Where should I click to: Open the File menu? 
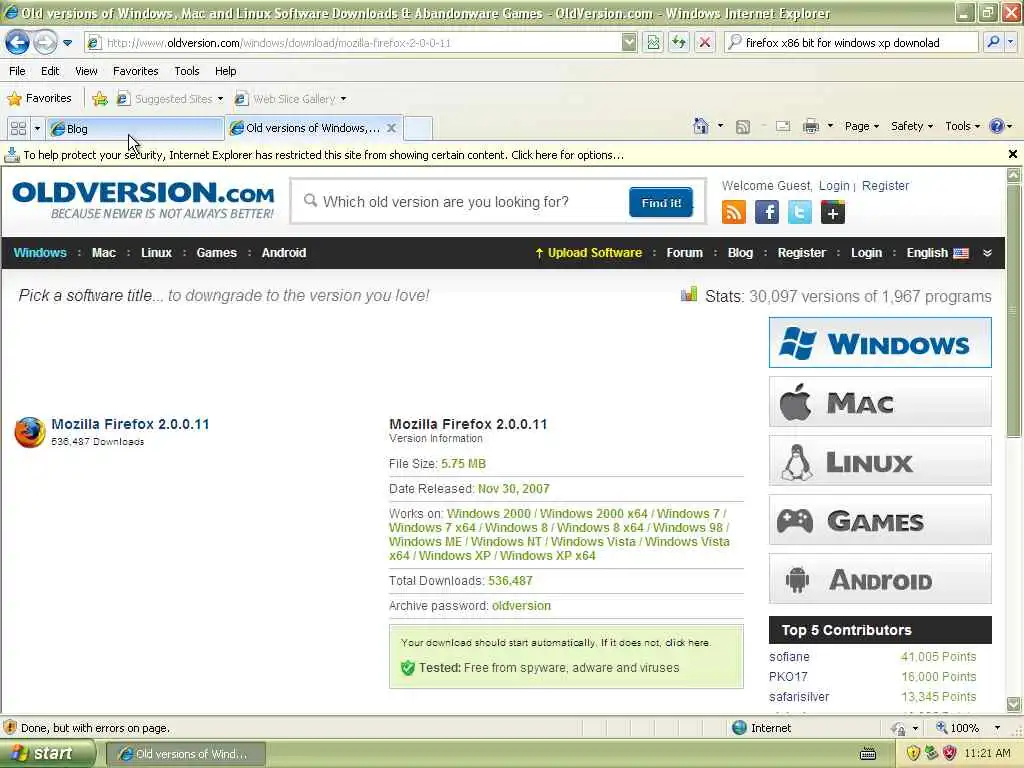18,71
